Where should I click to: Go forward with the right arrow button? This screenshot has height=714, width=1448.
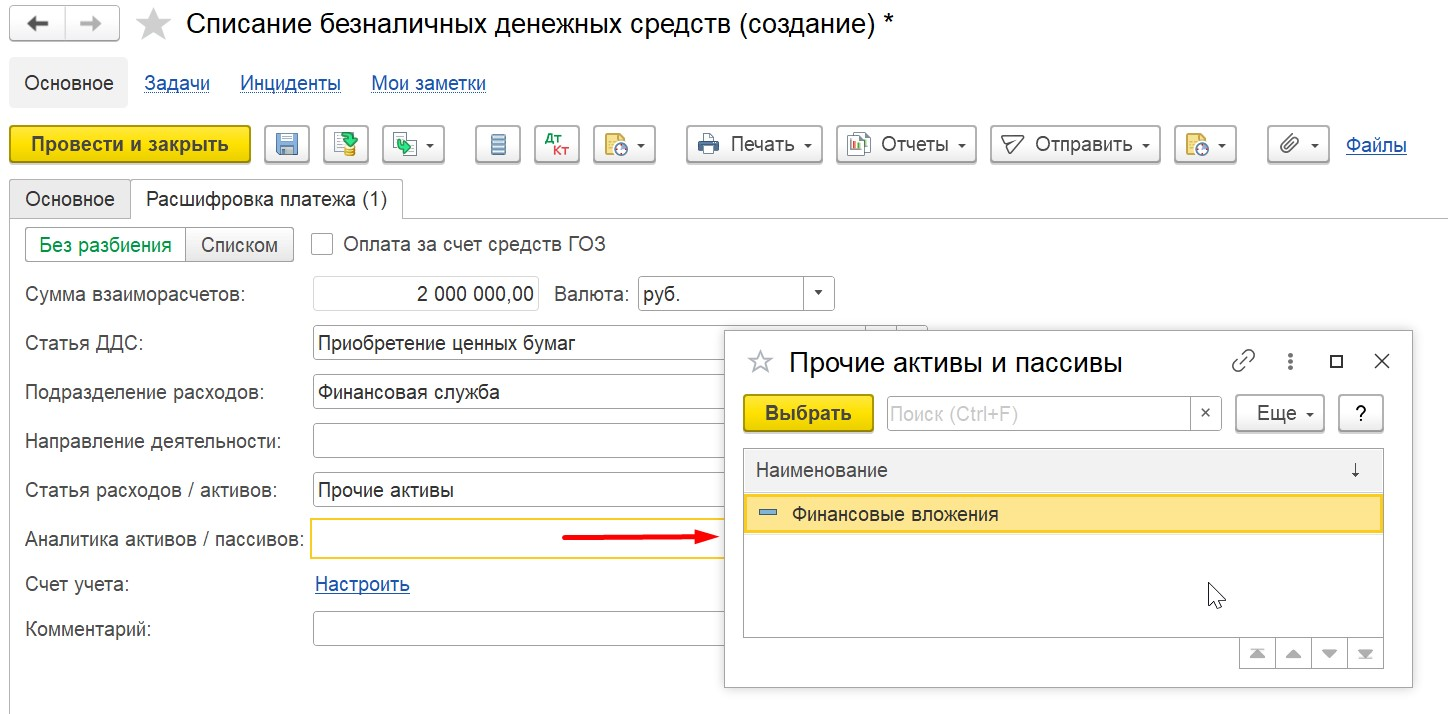point(94,25)
